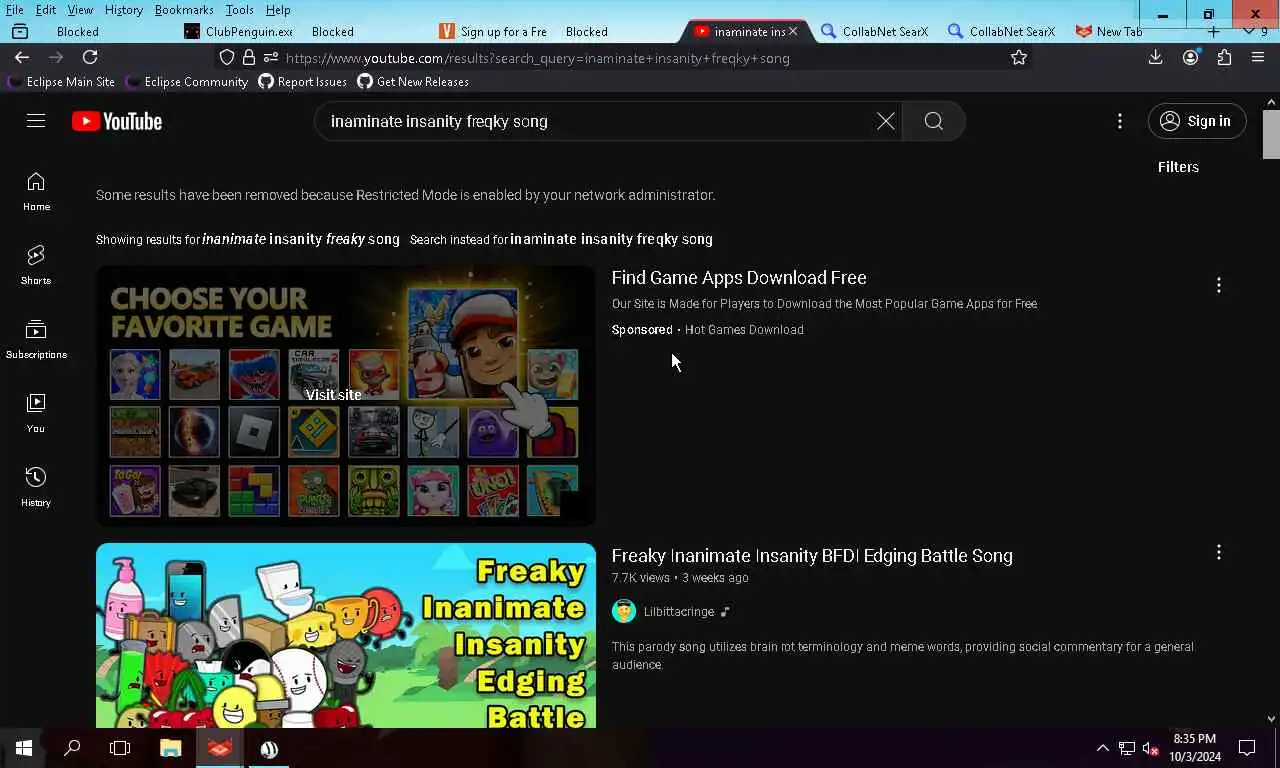Screen dimensions: 1280x768
Task: Open Freaky Inanimate Insanity BFDI Edging Battle Song
Action: [x=812, y=556]
